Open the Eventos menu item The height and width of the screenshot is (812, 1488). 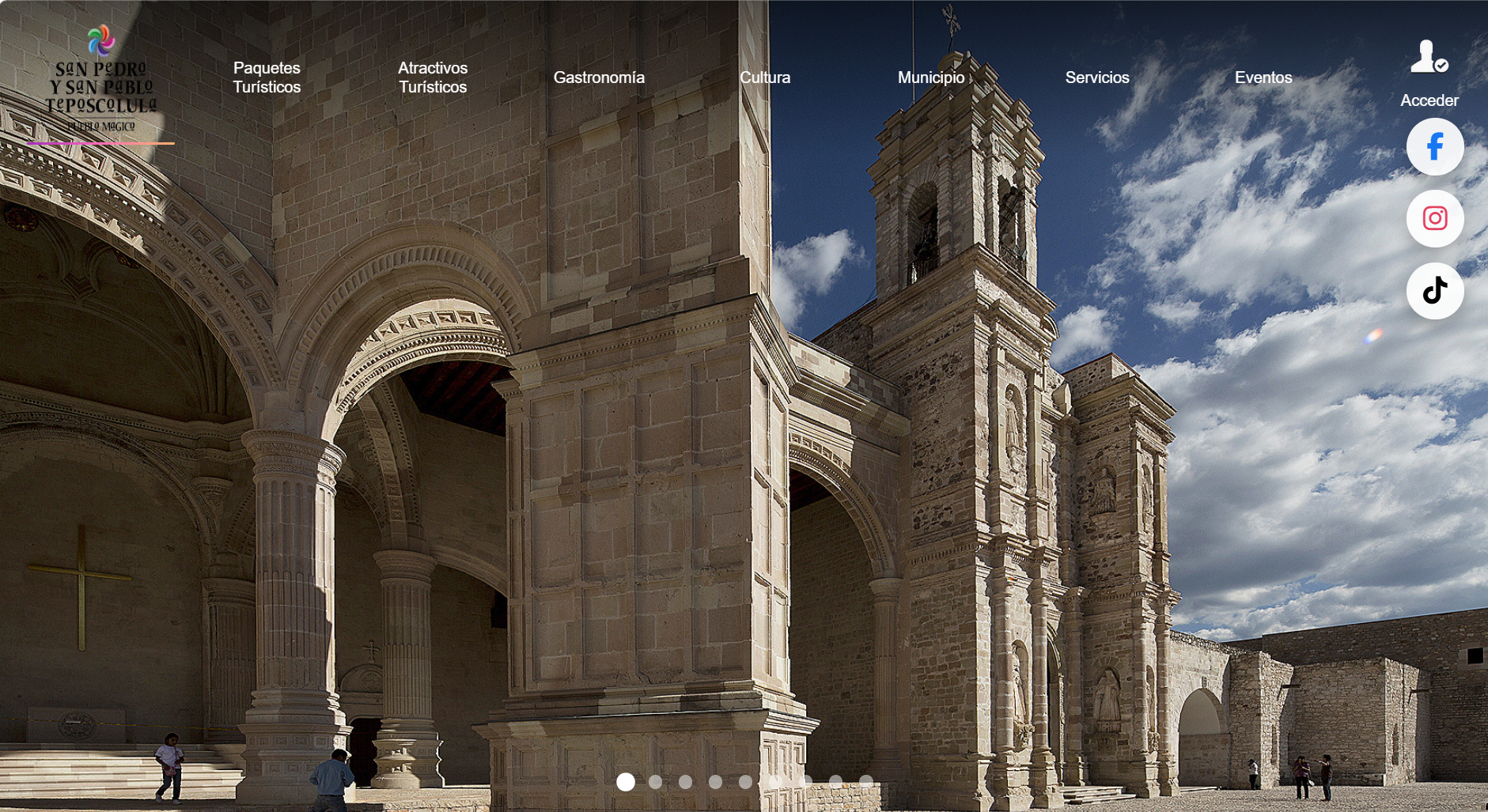pos(1263,77)
